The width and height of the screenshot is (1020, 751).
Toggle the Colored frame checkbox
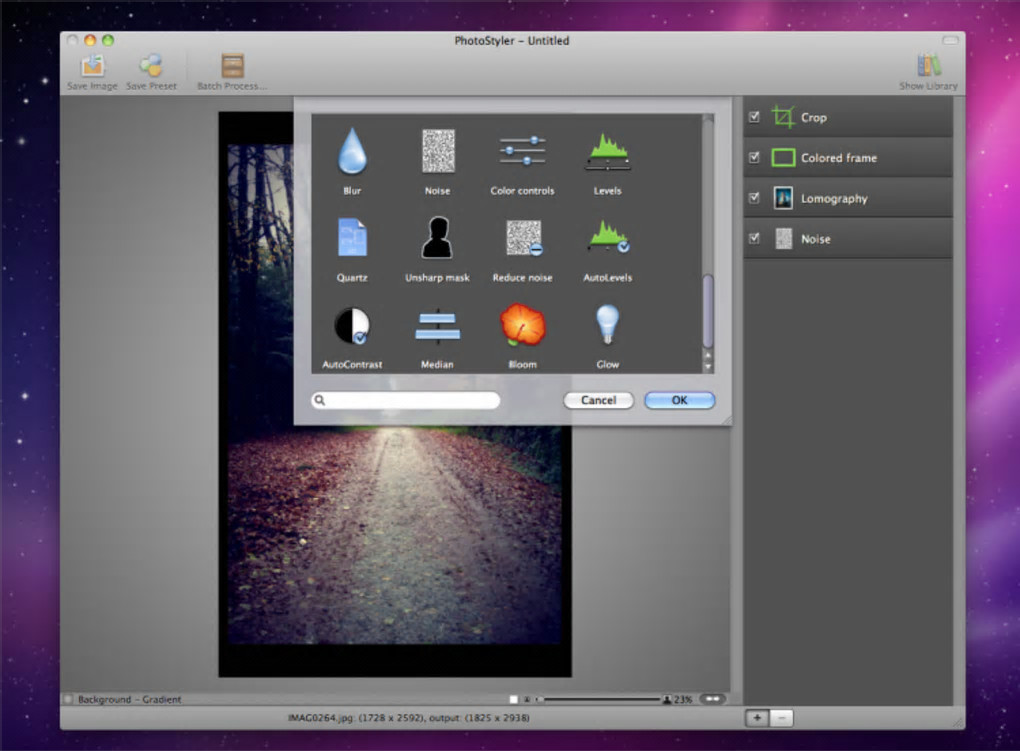[754, 157]
